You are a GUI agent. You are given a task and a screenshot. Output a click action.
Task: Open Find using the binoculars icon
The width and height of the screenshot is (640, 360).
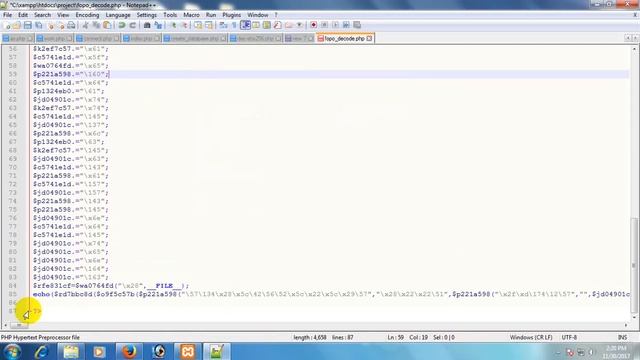(x=147, y=25)
